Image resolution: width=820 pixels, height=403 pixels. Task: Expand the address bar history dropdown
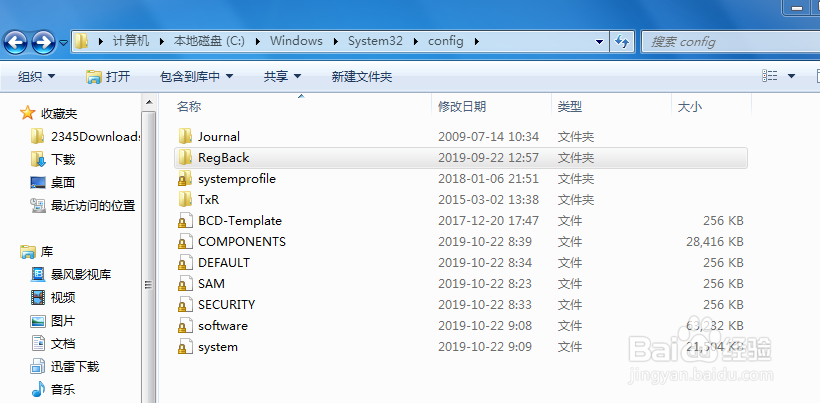[599, 41]
